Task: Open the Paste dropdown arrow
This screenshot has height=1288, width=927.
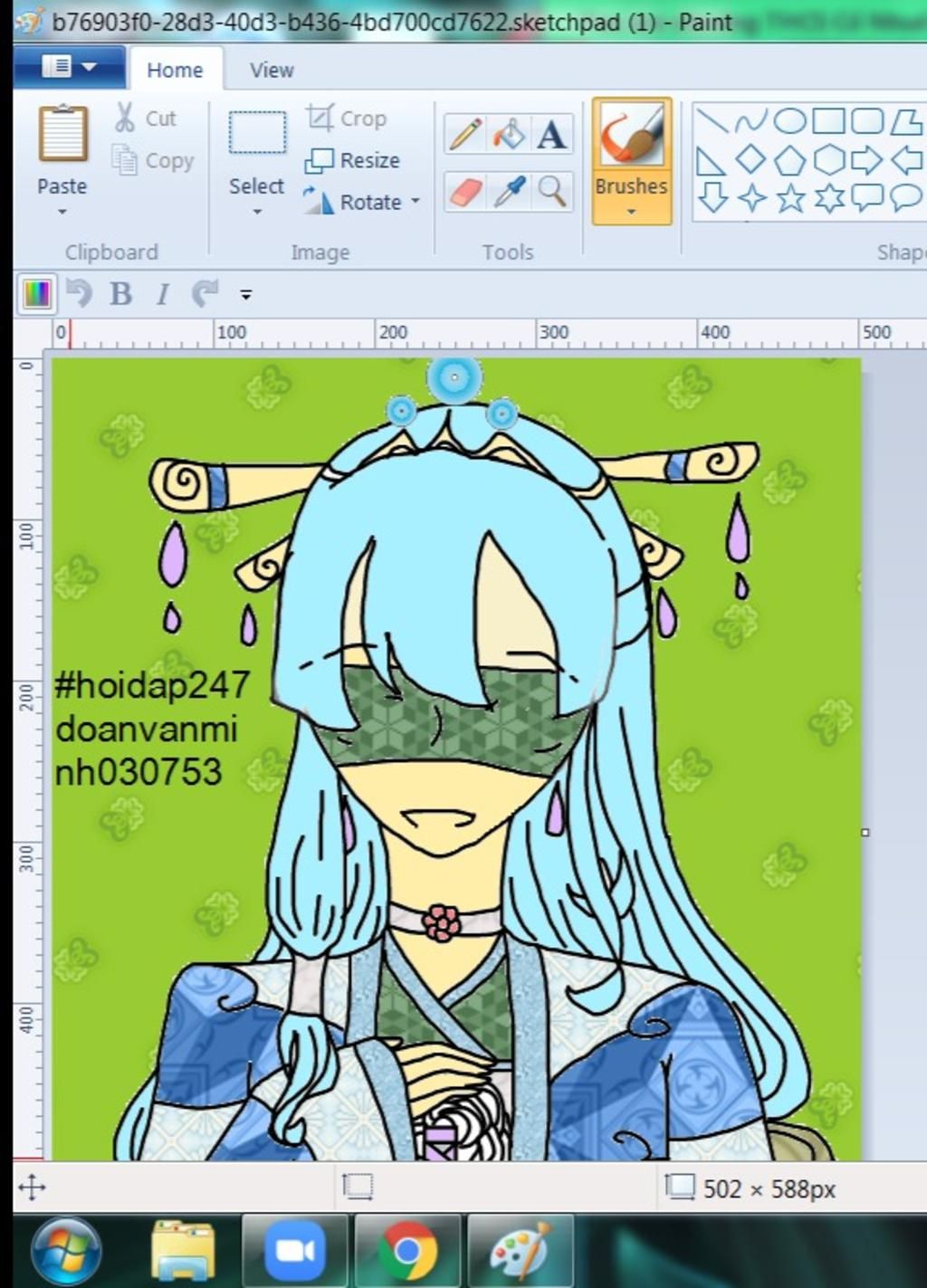Action: (62, 212)
